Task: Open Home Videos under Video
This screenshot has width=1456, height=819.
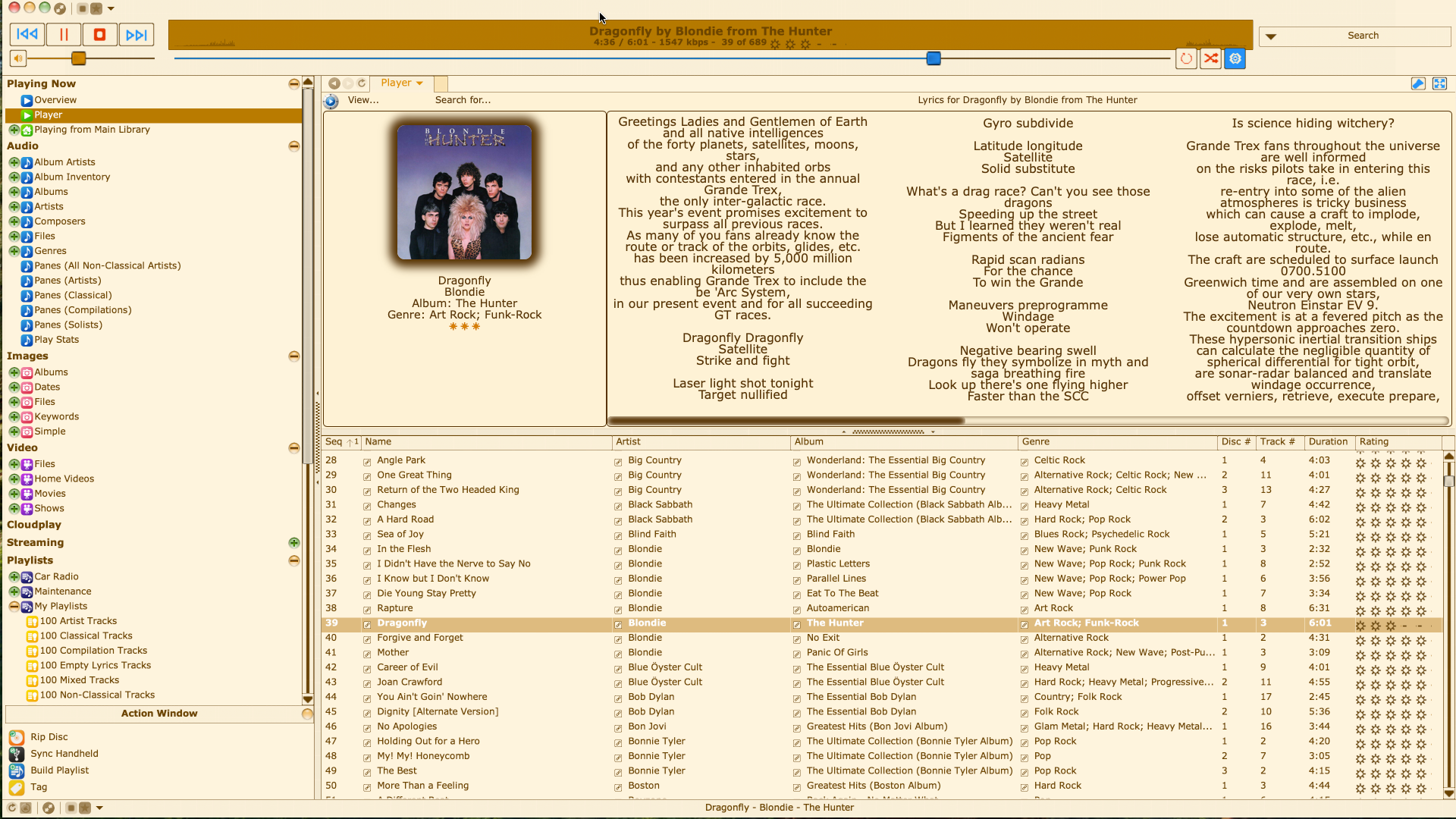Action: click(x=64, y=479)
